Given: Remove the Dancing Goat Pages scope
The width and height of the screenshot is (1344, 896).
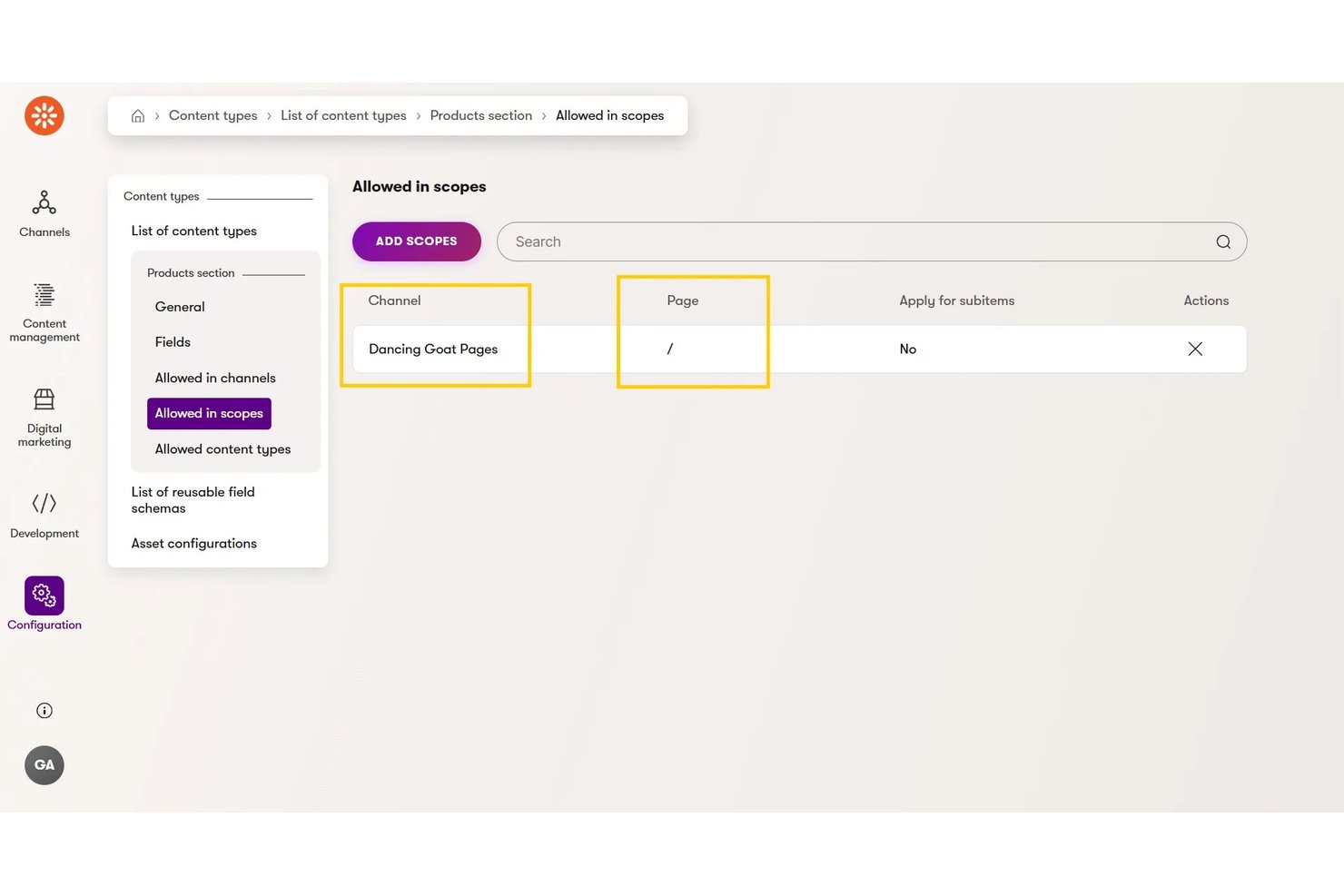Looking at the screenshot, I should 1195,350.
